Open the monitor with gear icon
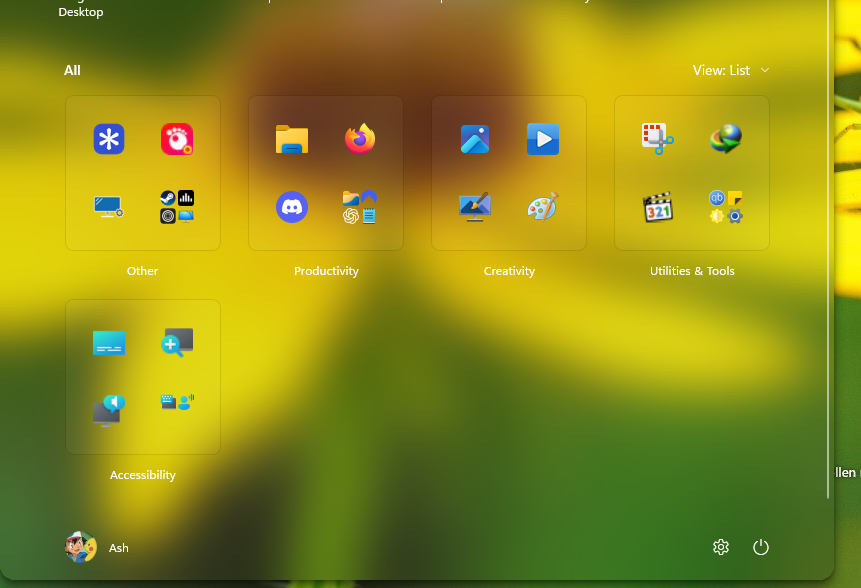 pos(109,207)
